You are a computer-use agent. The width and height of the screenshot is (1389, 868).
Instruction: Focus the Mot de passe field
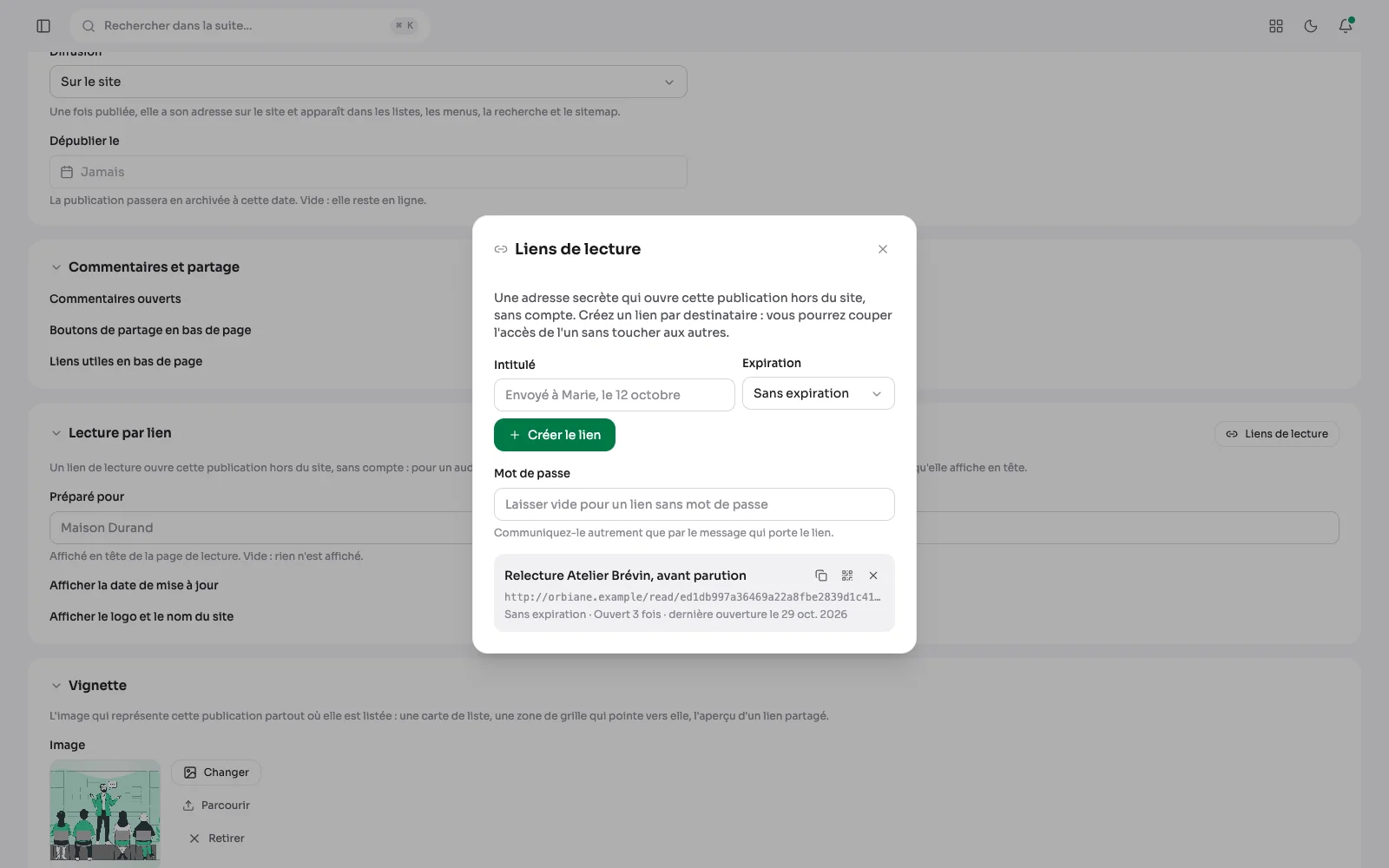click(694, 504)
